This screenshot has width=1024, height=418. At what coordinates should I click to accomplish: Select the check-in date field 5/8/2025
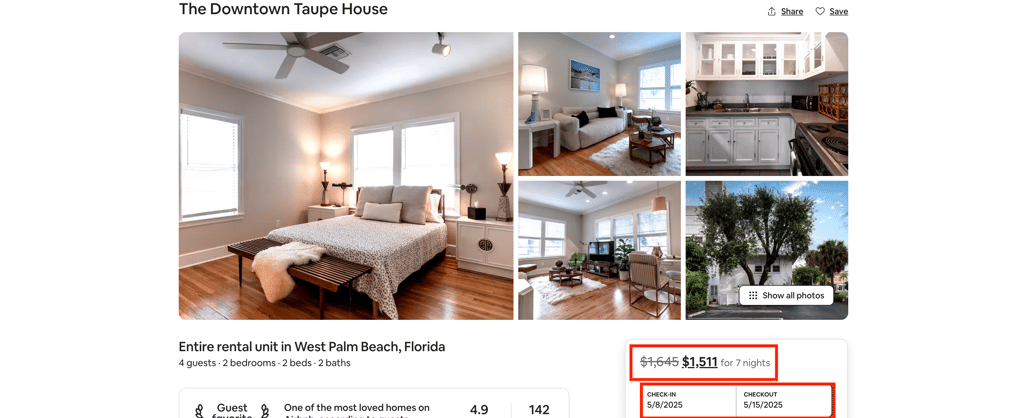point(689,400)
